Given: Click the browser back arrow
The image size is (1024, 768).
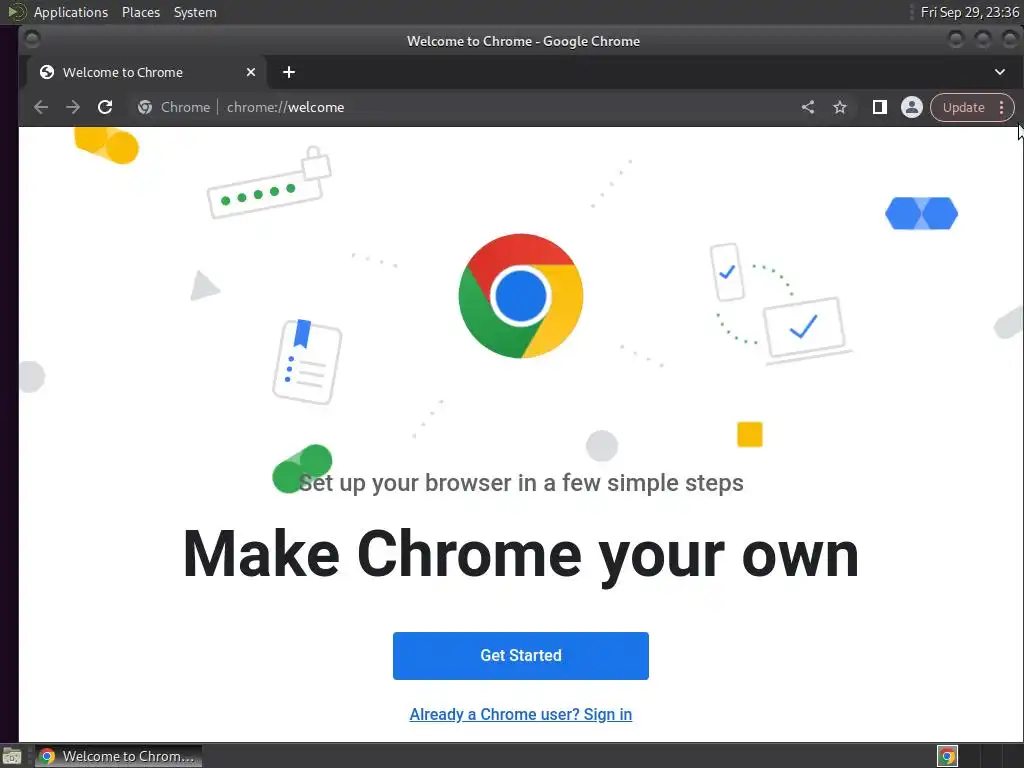Looking at the screenshot, I should [40, 107].
